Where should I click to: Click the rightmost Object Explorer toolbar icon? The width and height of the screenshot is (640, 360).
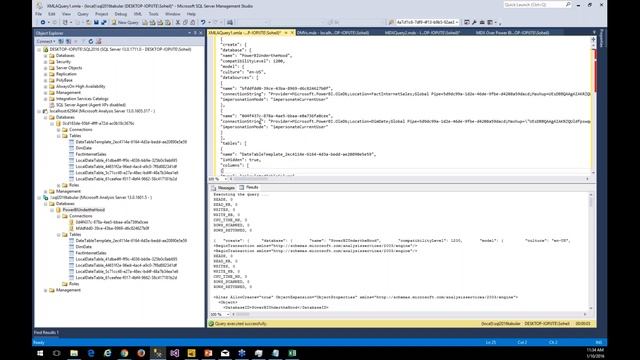(x=98, y=41)
